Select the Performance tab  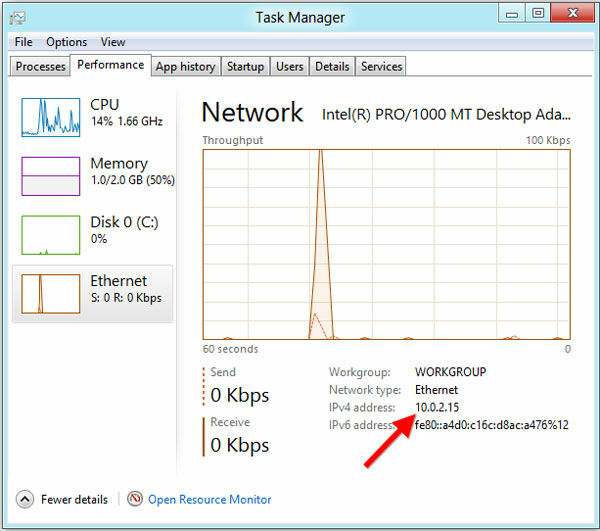111,65
